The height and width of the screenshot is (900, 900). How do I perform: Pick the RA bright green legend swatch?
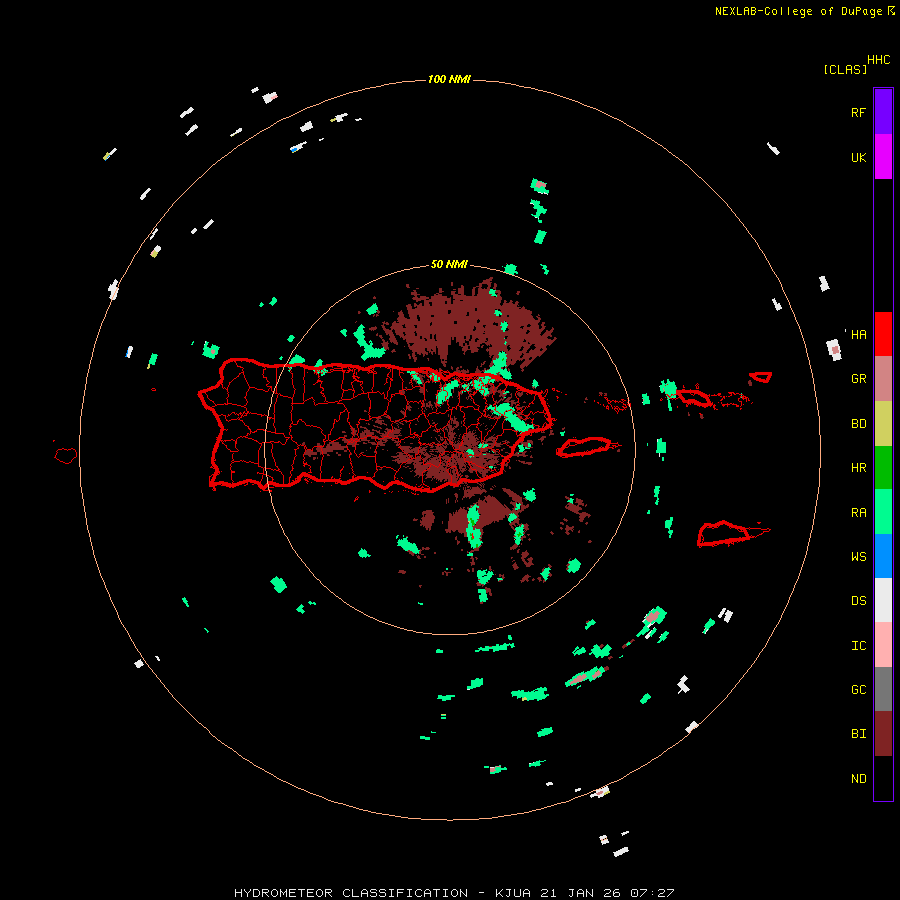[883, 512]
